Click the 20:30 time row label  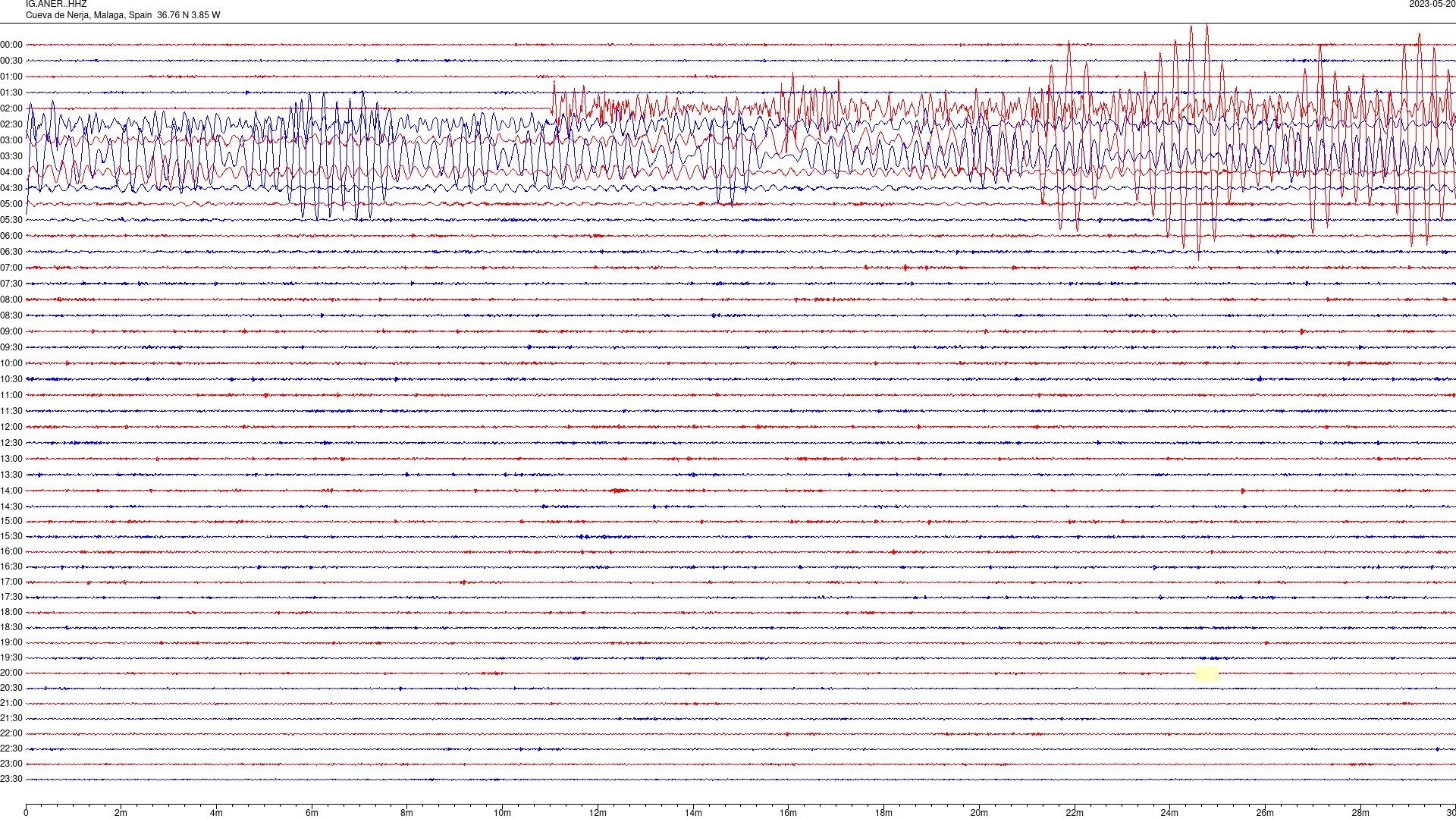[x=11, y=688]
